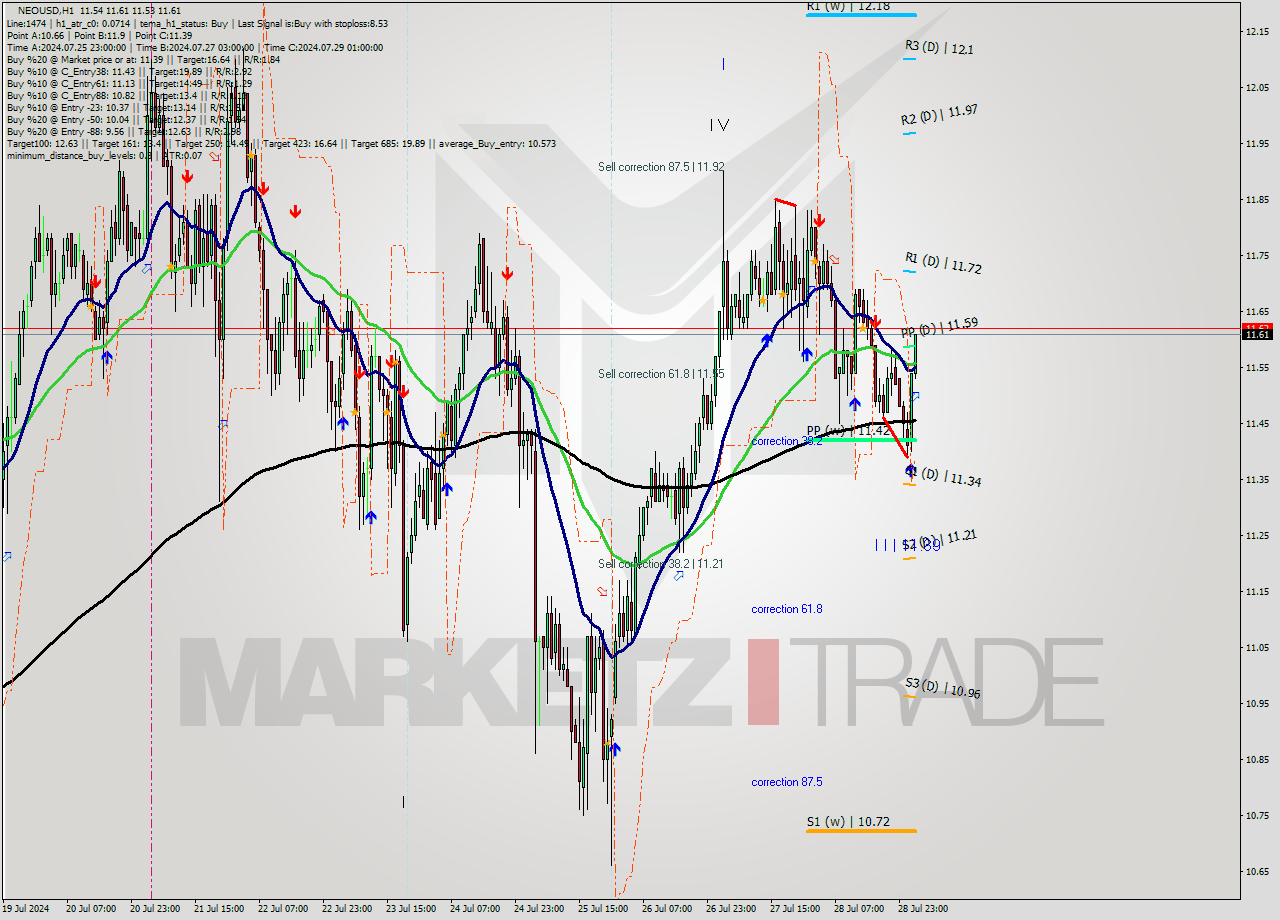The height and width of the screenshot is (920, 1280).
Task: Click the blue 'correction 87.5' label
Action: pos(787,782)
